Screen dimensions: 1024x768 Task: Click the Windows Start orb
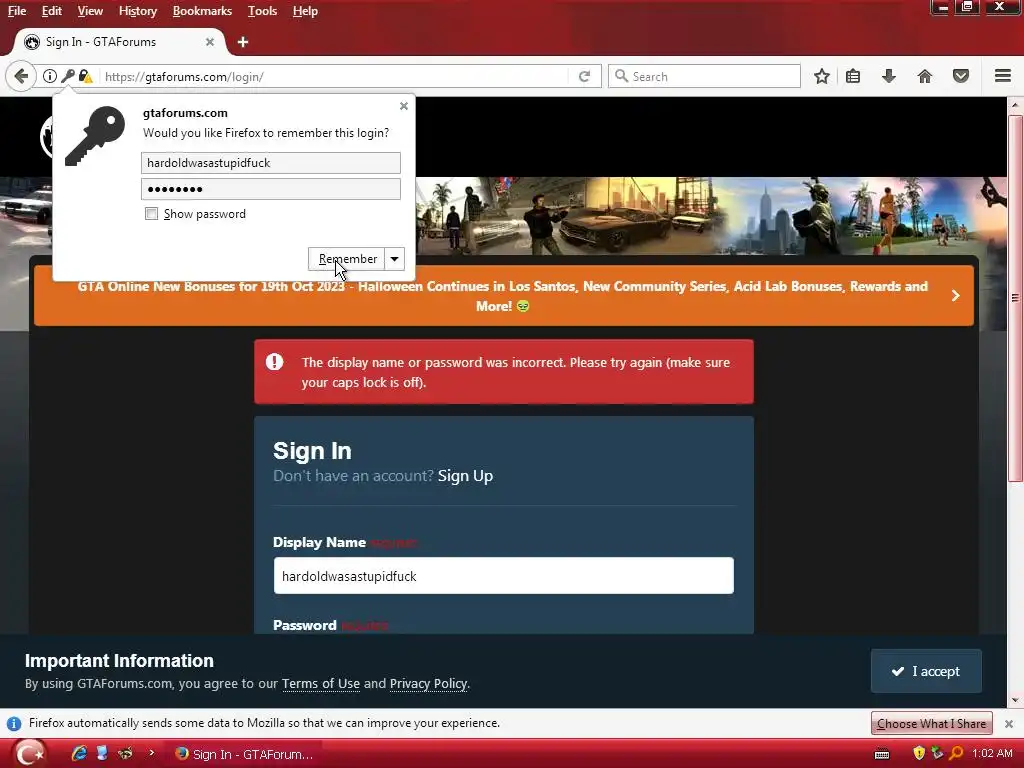coord(29,754)
